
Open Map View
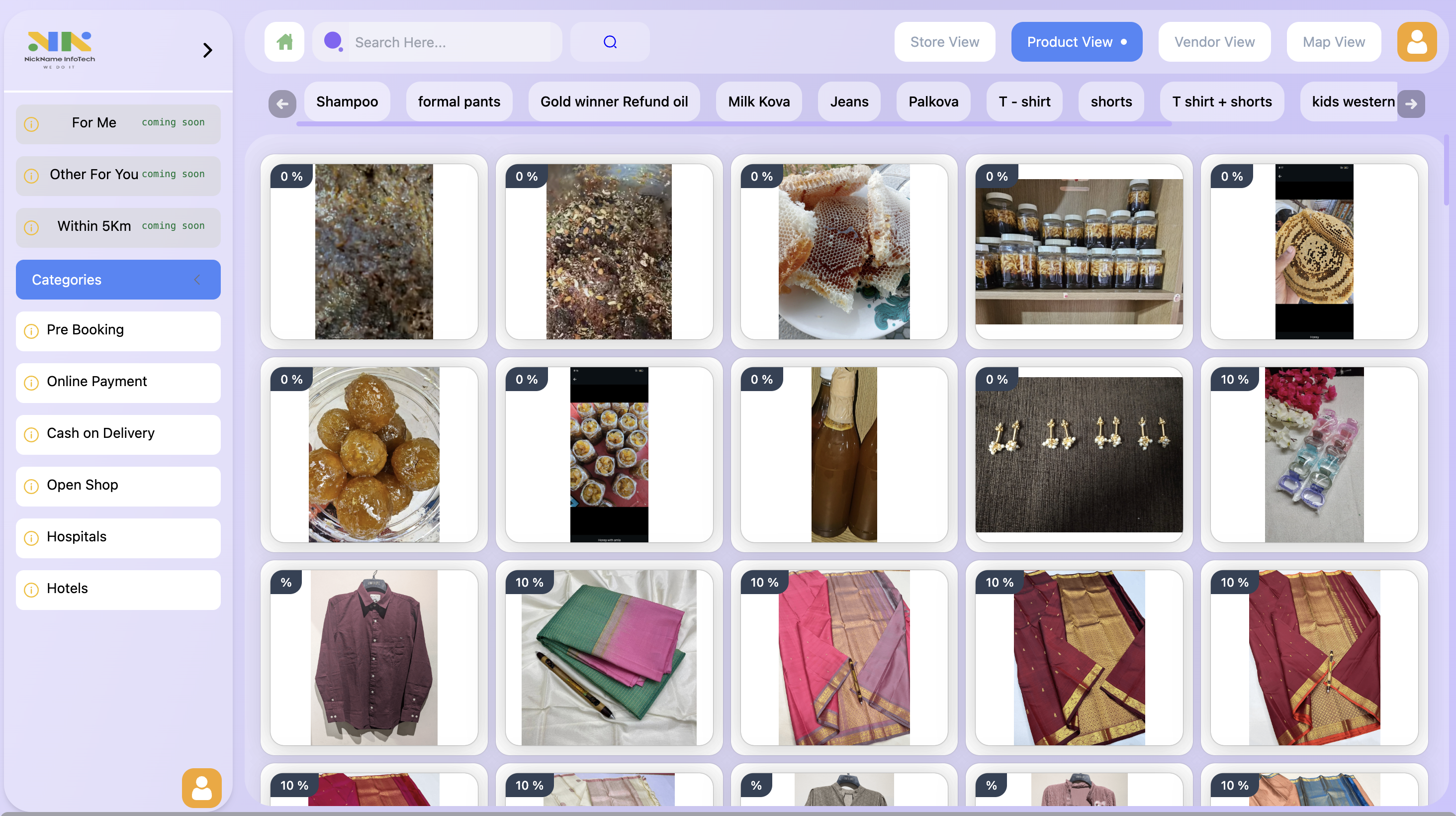click(1334, 41)
